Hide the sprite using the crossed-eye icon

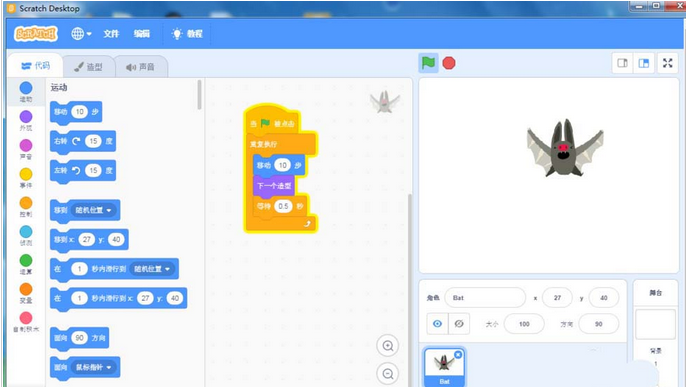point(459,324)
